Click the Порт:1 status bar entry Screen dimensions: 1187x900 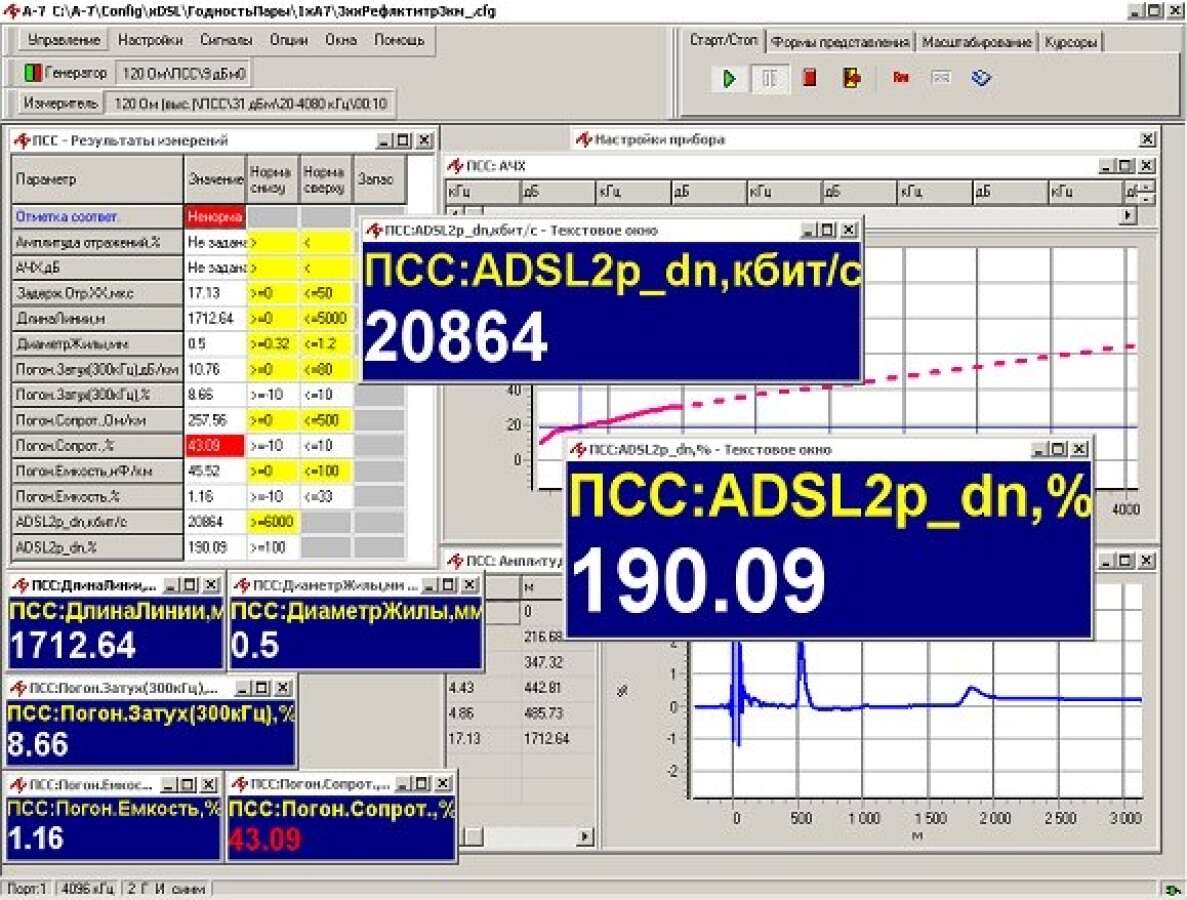coord(26,889)
